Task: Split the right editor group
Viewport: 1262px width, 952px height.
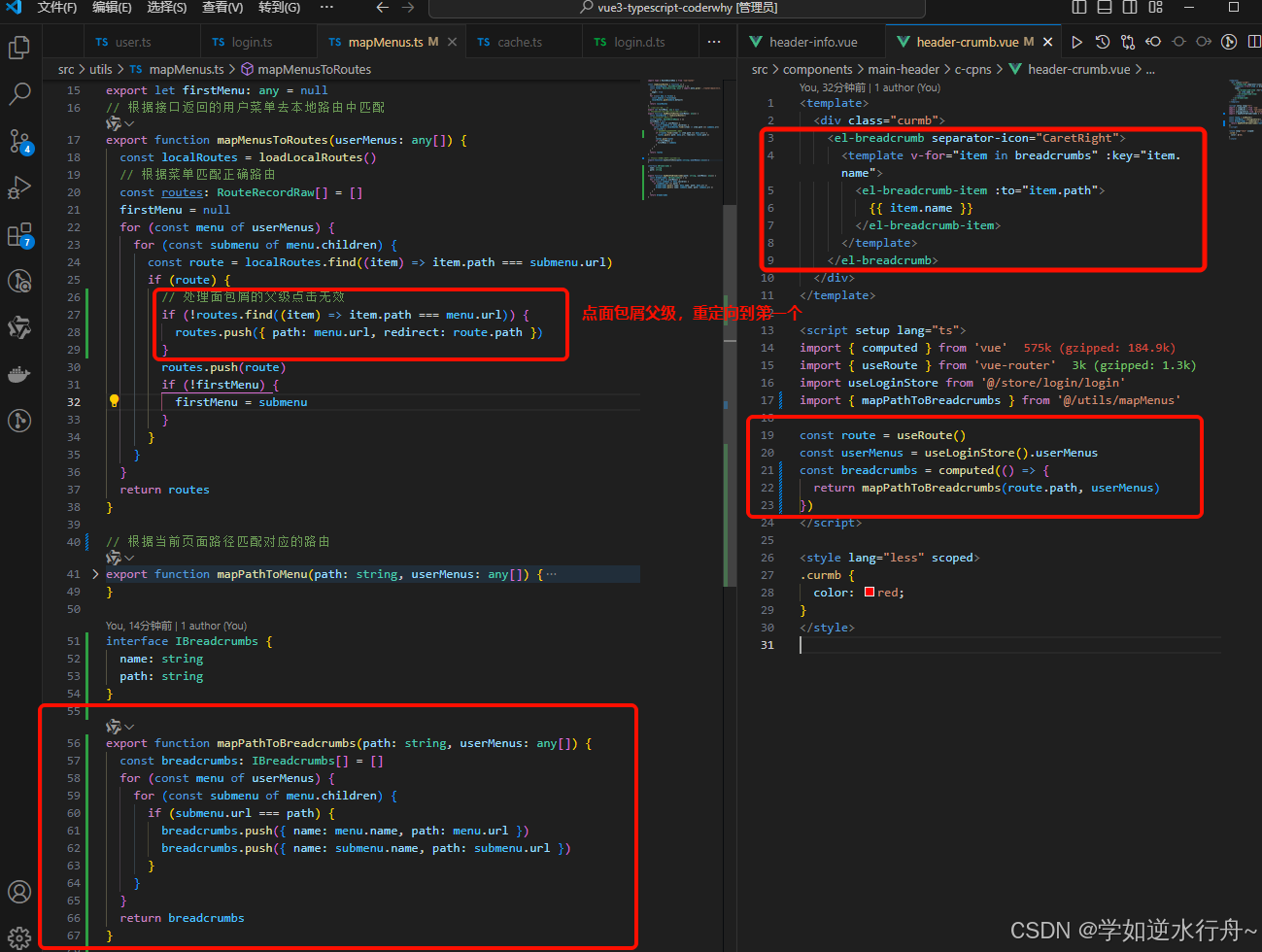Action: tap(1254, 42)
